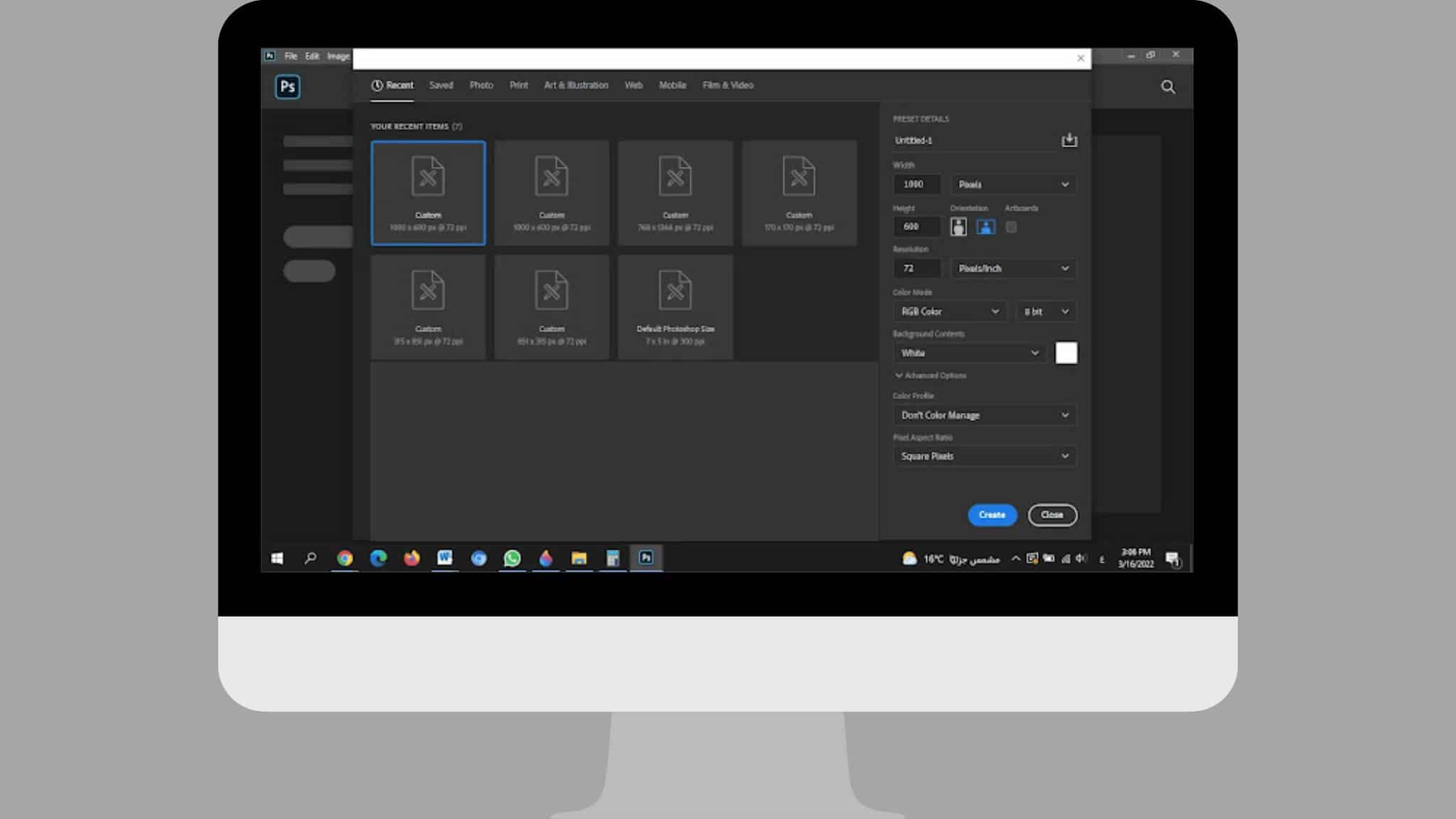1456x819 pixels.
Task: Click the Height input field
Action: coord(917,227)
